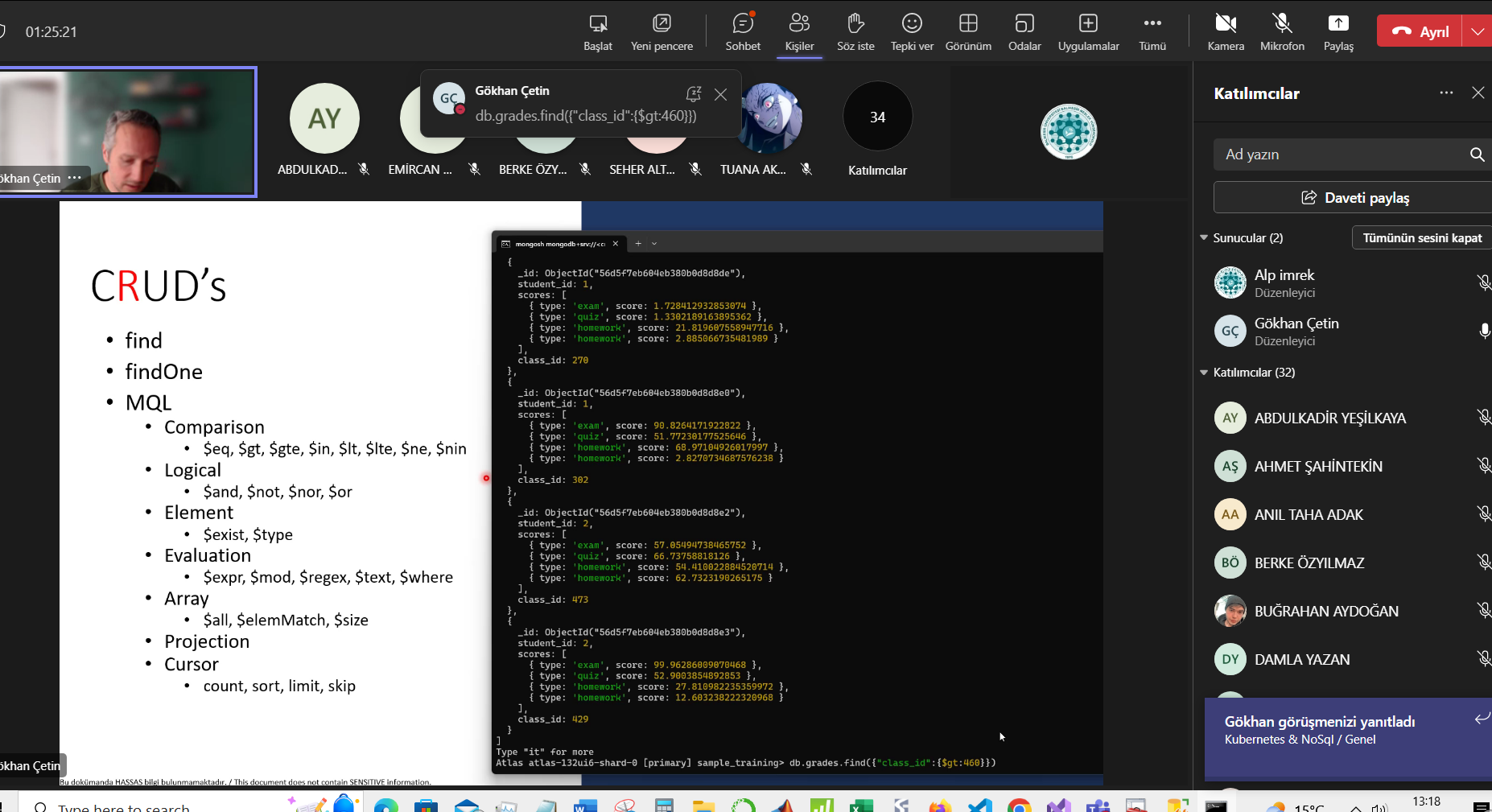
Task: Select Gökhan Çetin in presenters list
Action: 1344,331
